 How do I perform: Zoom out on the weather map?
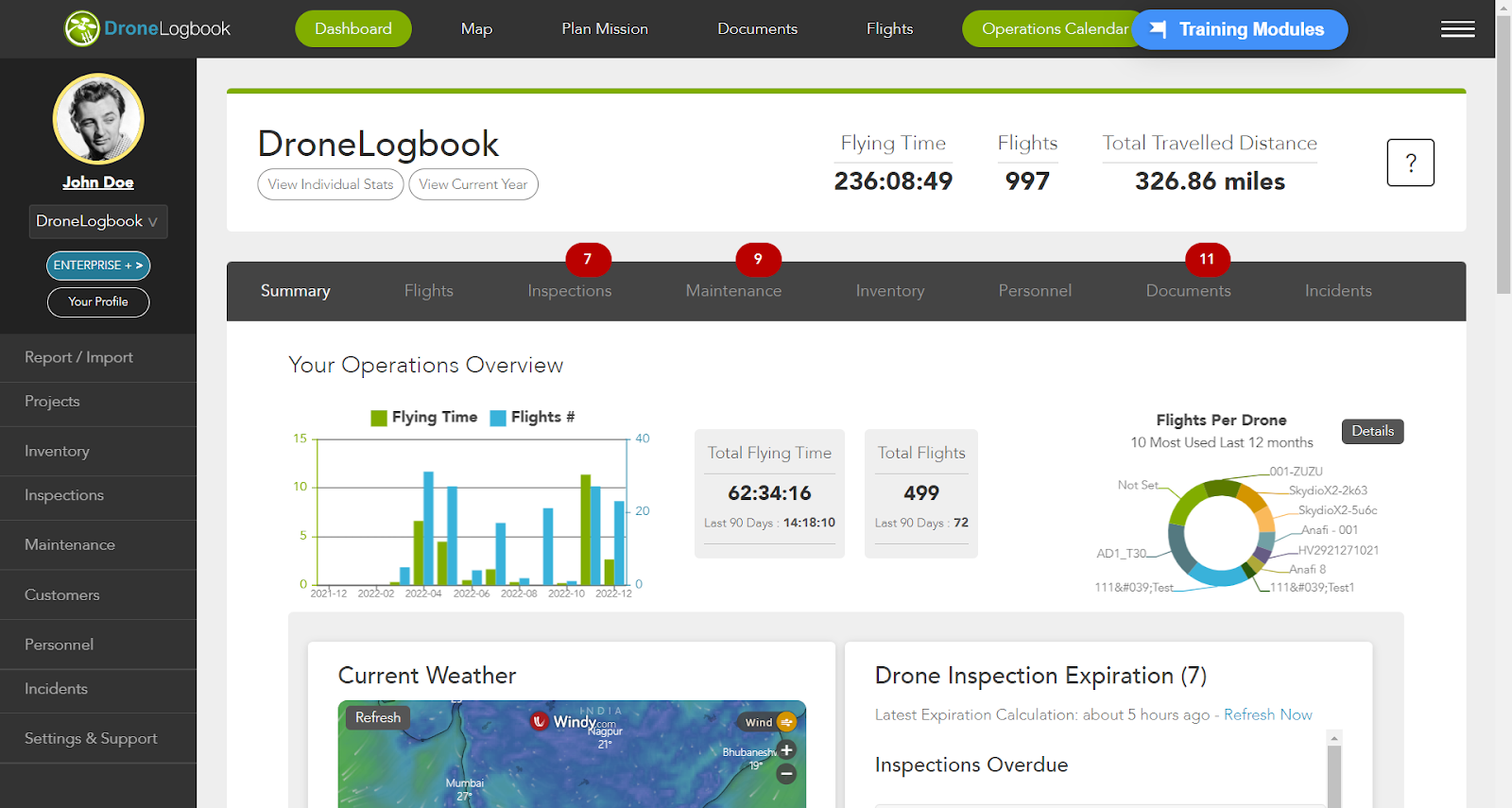click(x=786, y=774)
